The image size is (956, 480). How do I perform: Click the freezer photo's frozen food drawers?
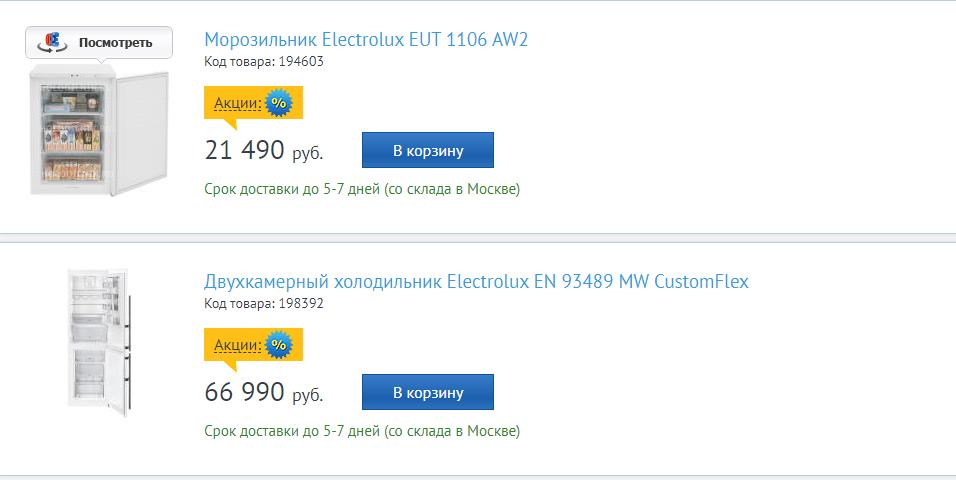[x=72, y=135]
